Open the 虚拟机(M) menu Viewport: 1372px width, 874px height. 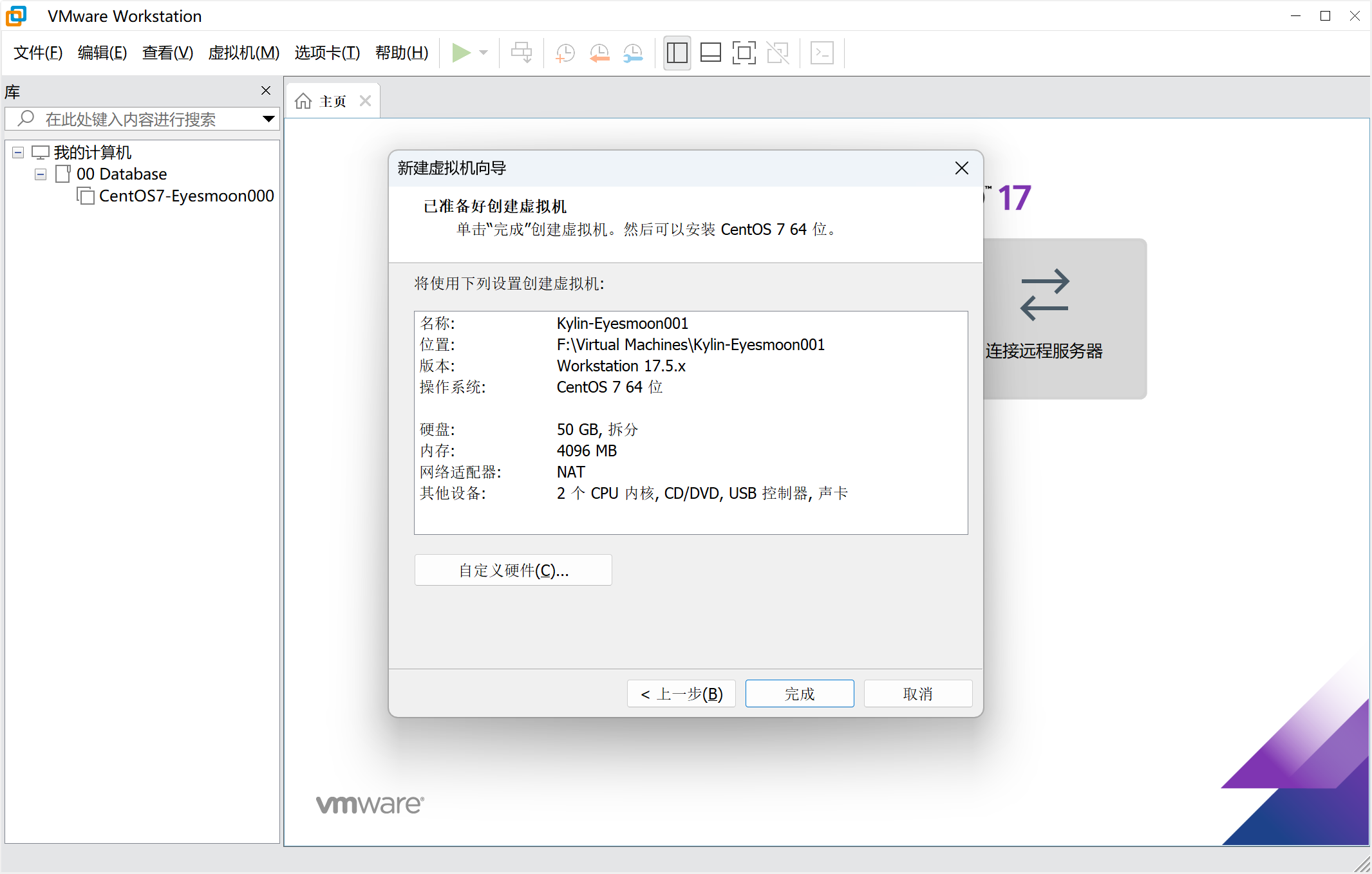click(244, 53)
